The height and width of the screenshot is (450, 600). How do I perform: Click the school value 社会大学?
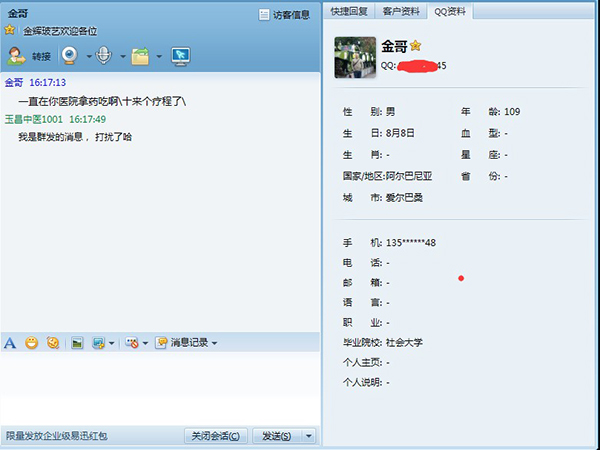(x=404, y=342)
